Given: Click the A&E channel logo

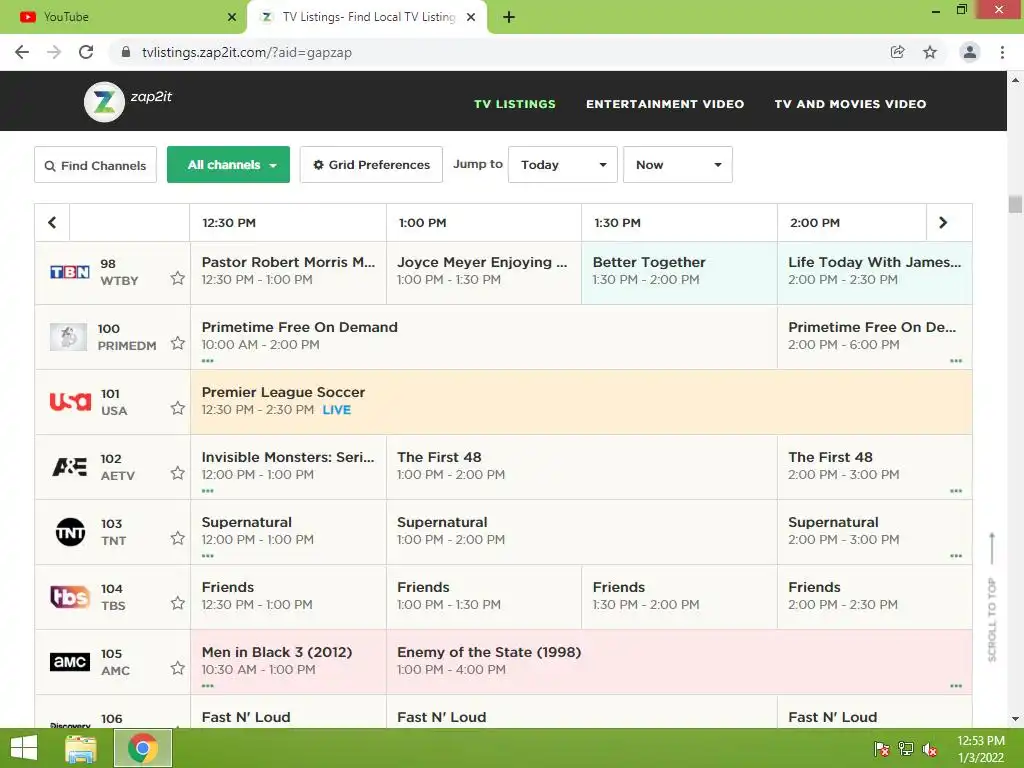Looking at the screenshot, I should pos(70,466).
